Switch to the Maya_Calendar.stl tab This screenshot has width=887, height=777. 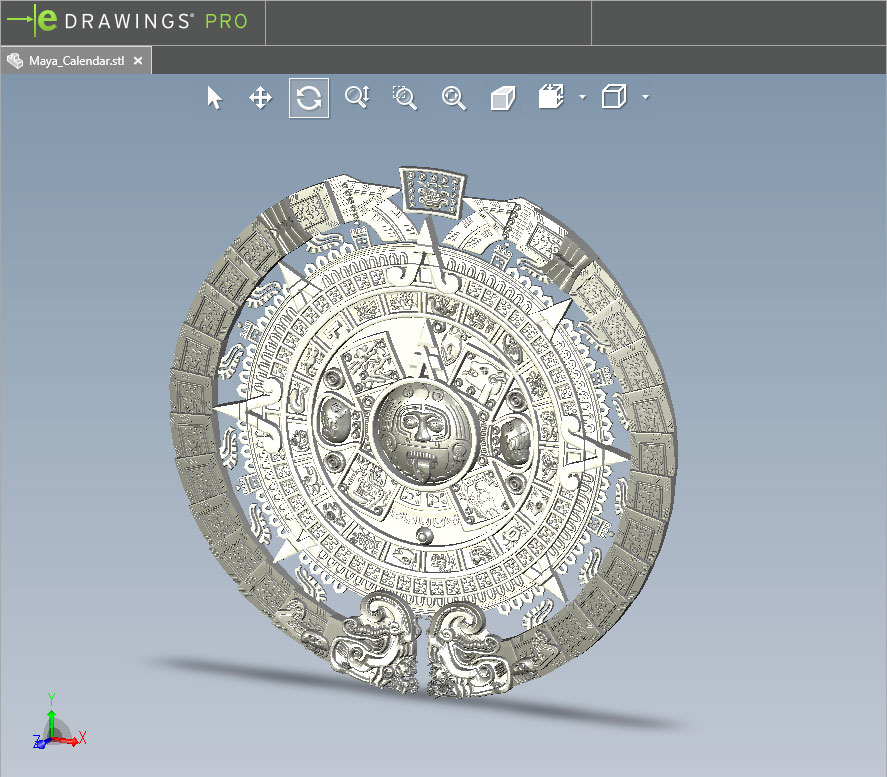coord(76,61)
